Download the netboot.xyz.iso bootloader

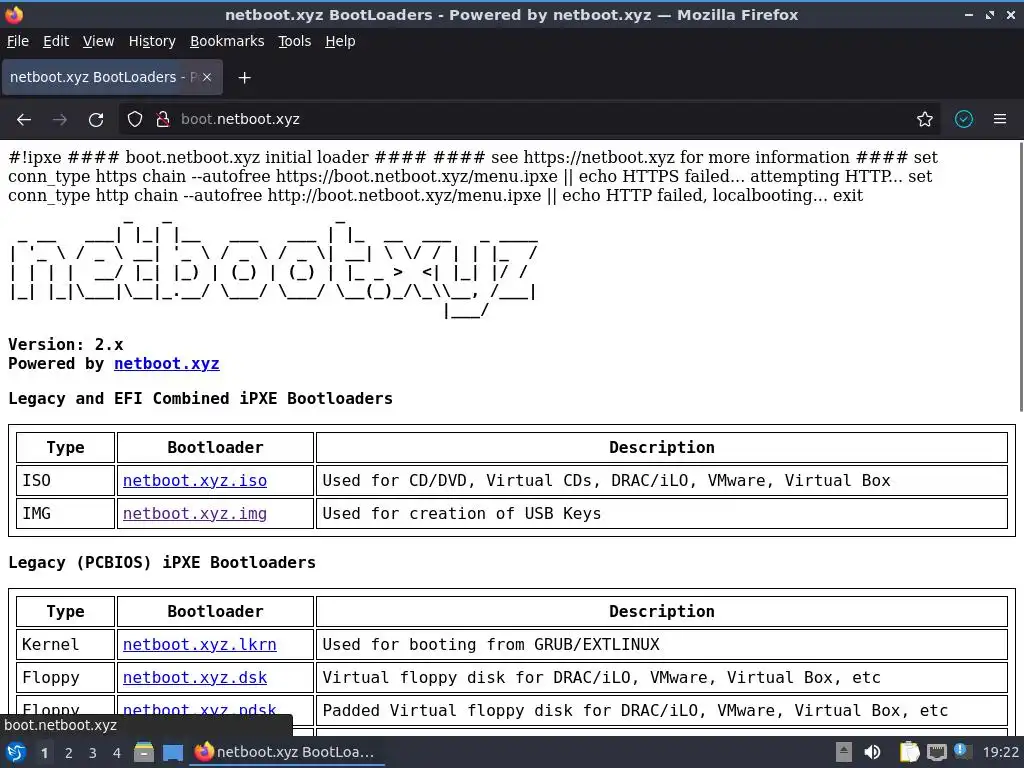[195, 481]
